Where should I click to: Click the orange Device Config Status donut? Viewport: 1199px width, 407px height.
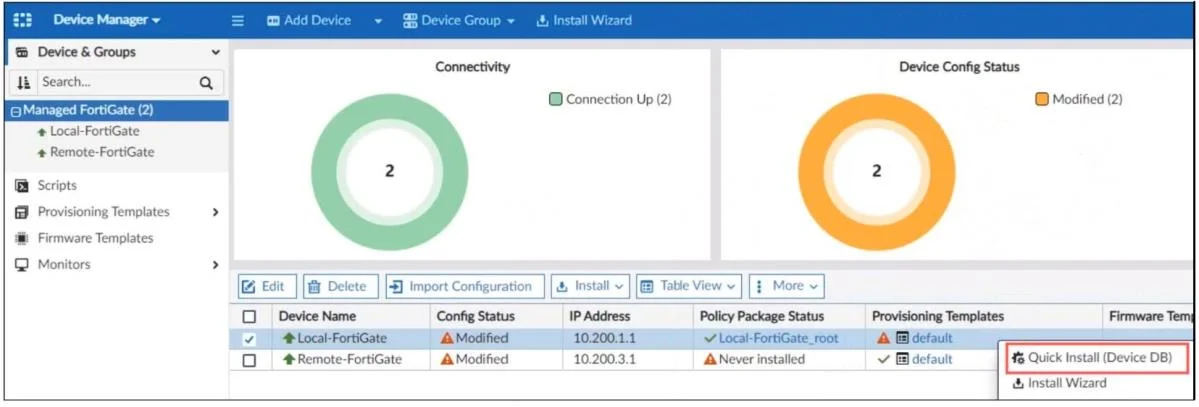876,171
